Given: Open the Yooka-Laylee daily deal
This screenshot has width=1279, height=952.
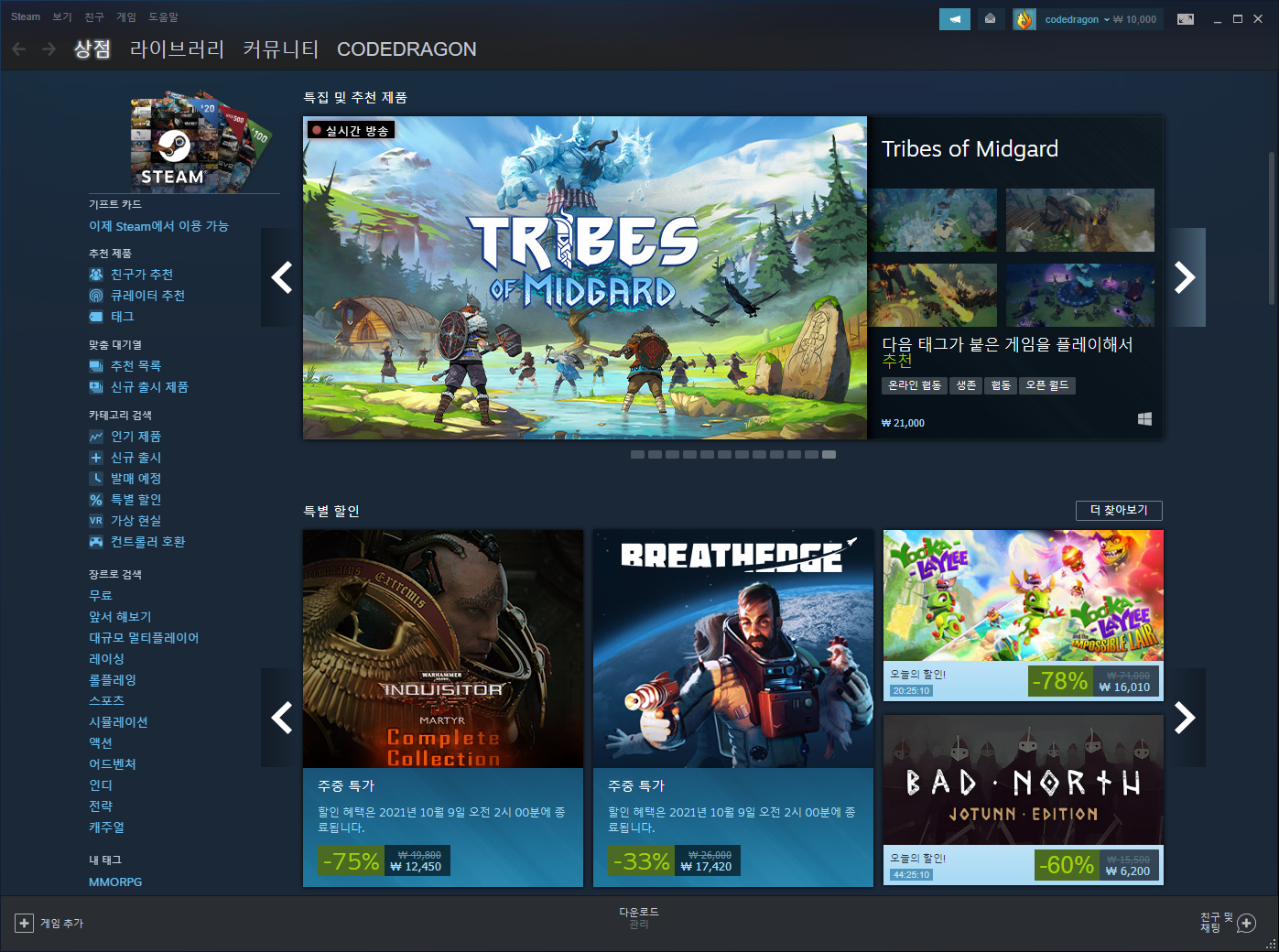Looking at the screenshot, I should pyautogui.click(x=1024, y=615).
